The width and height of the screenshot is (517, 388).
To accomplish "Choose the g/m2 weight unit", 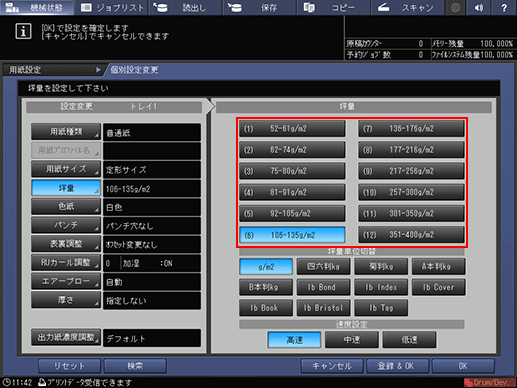I will coord(266,267).
